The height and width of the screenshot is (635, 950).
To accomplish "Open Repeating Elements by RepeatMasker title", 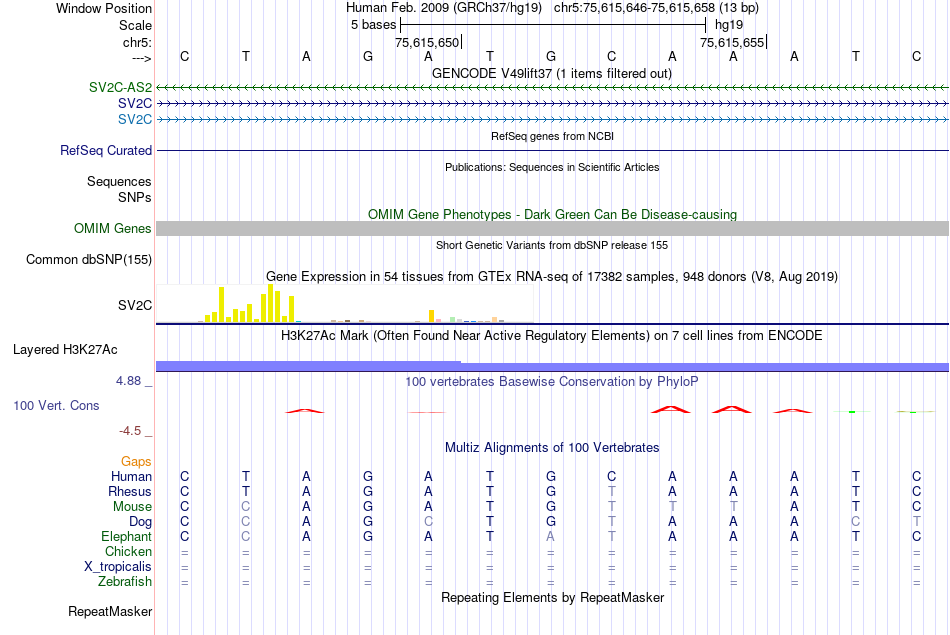I will coord(553,597).
